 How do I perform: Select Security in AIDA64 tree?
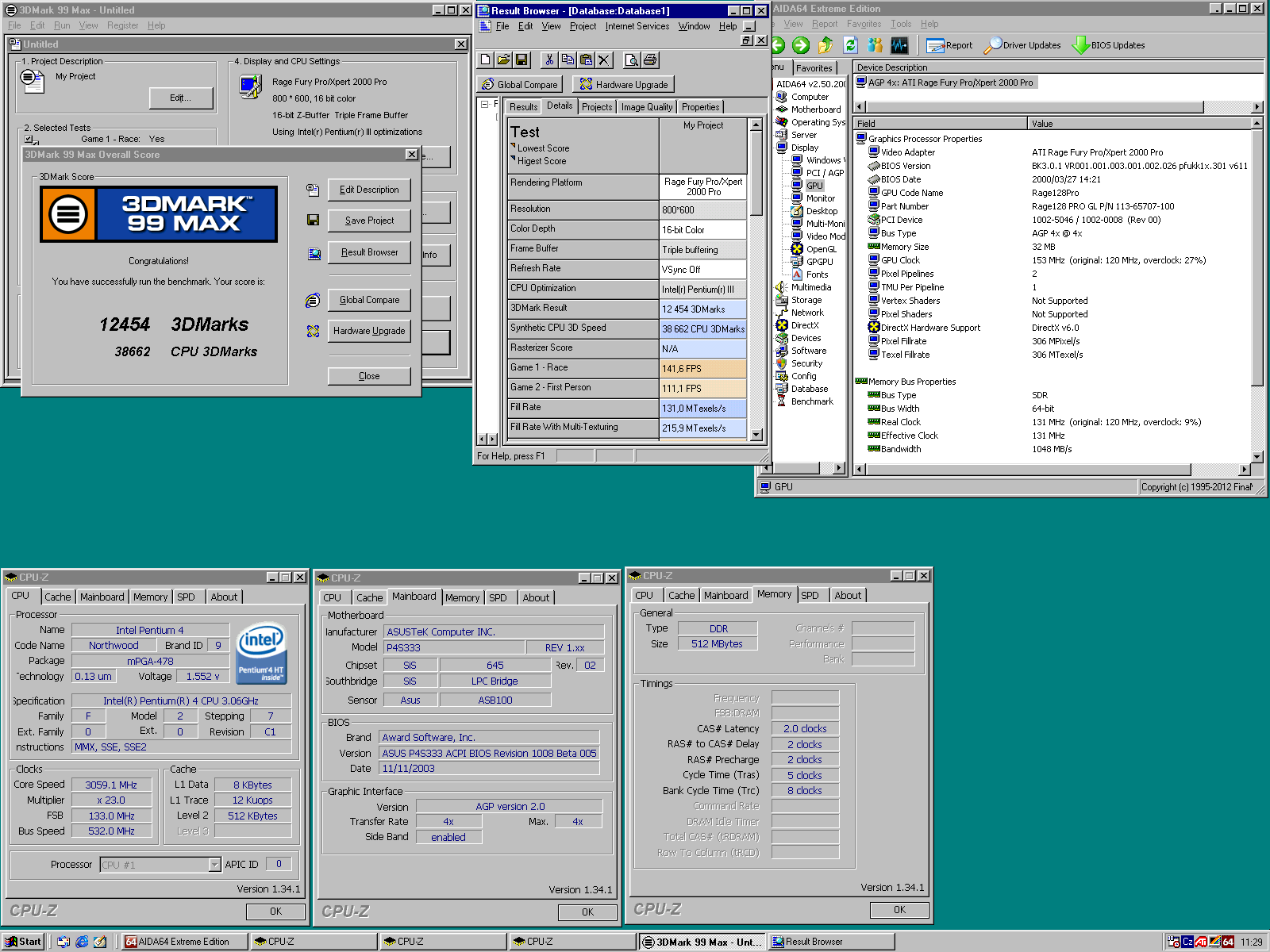coord(806,363)
